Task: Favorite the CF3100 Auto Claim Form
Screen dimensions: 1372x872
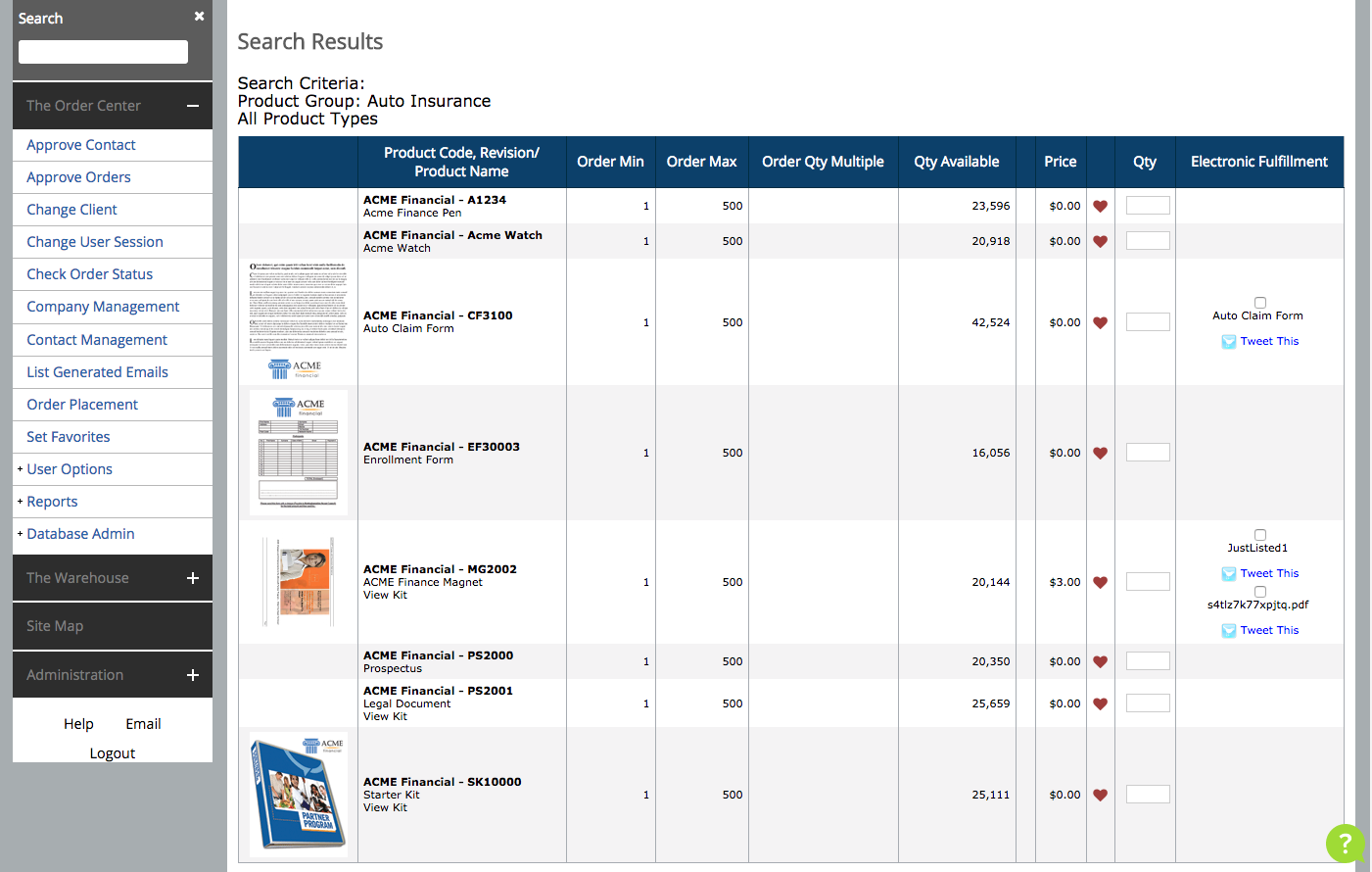Action: point(1100,323)
